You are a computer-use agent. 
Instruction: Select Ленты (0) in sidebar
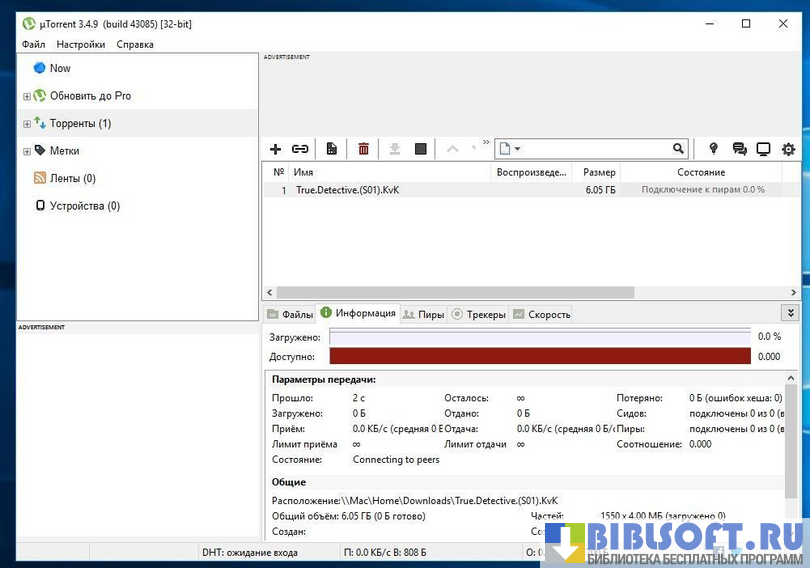tap(72, 178)
